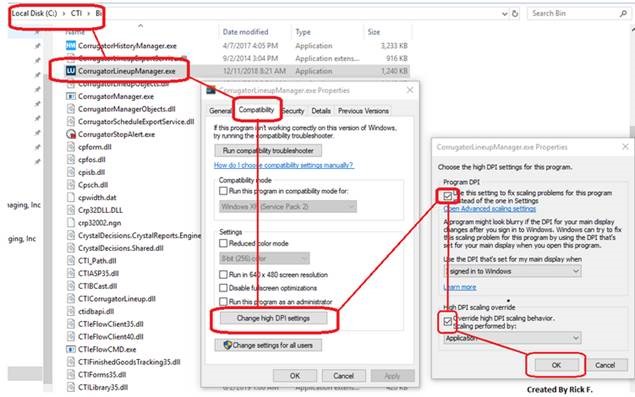
Task: Click the CorrugatorScheduleExportService.dll icon
Action: tap(71, 122)
